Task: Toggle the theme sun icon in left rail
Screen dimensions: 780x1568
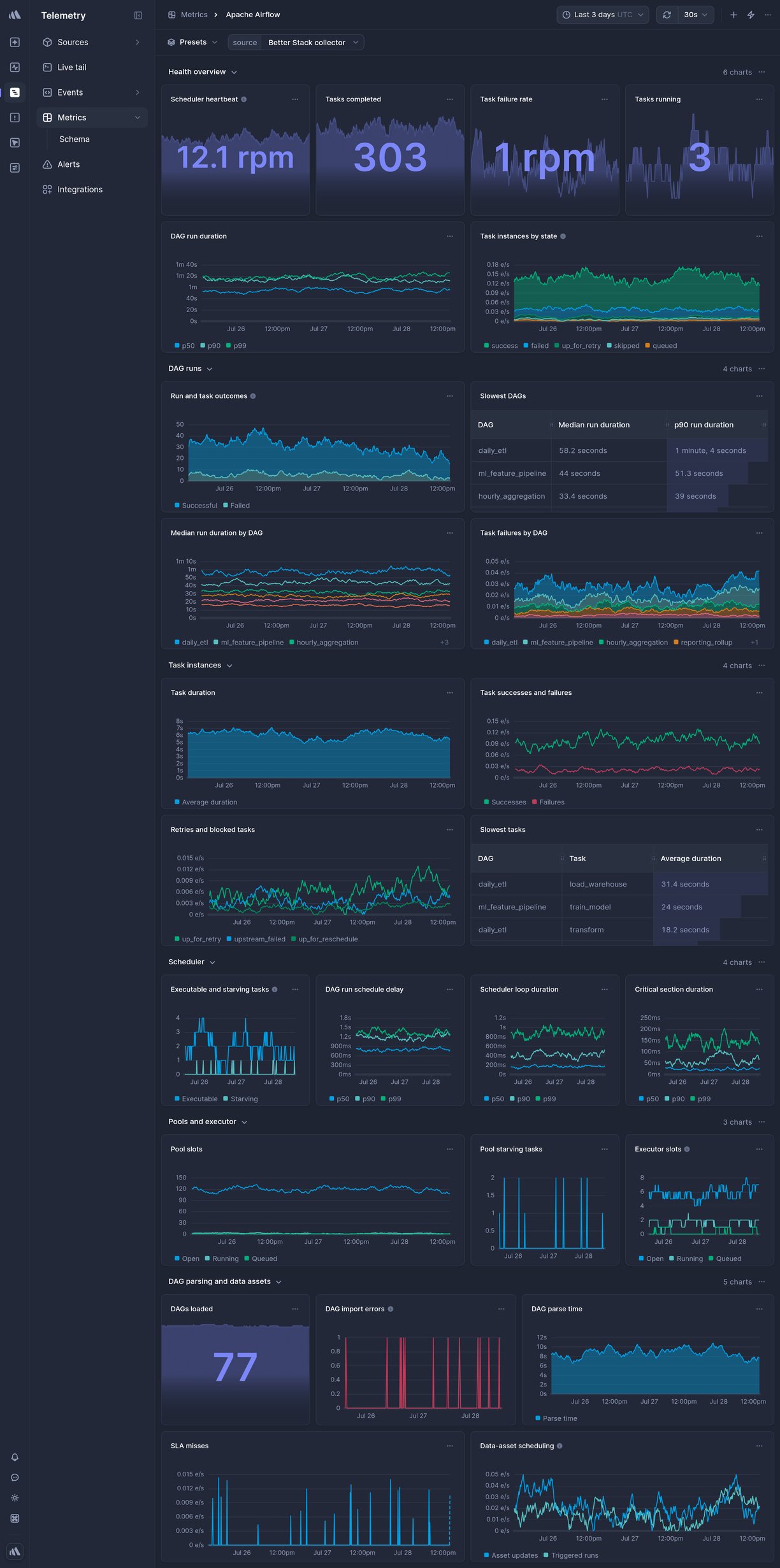Action: [15, 1498]
